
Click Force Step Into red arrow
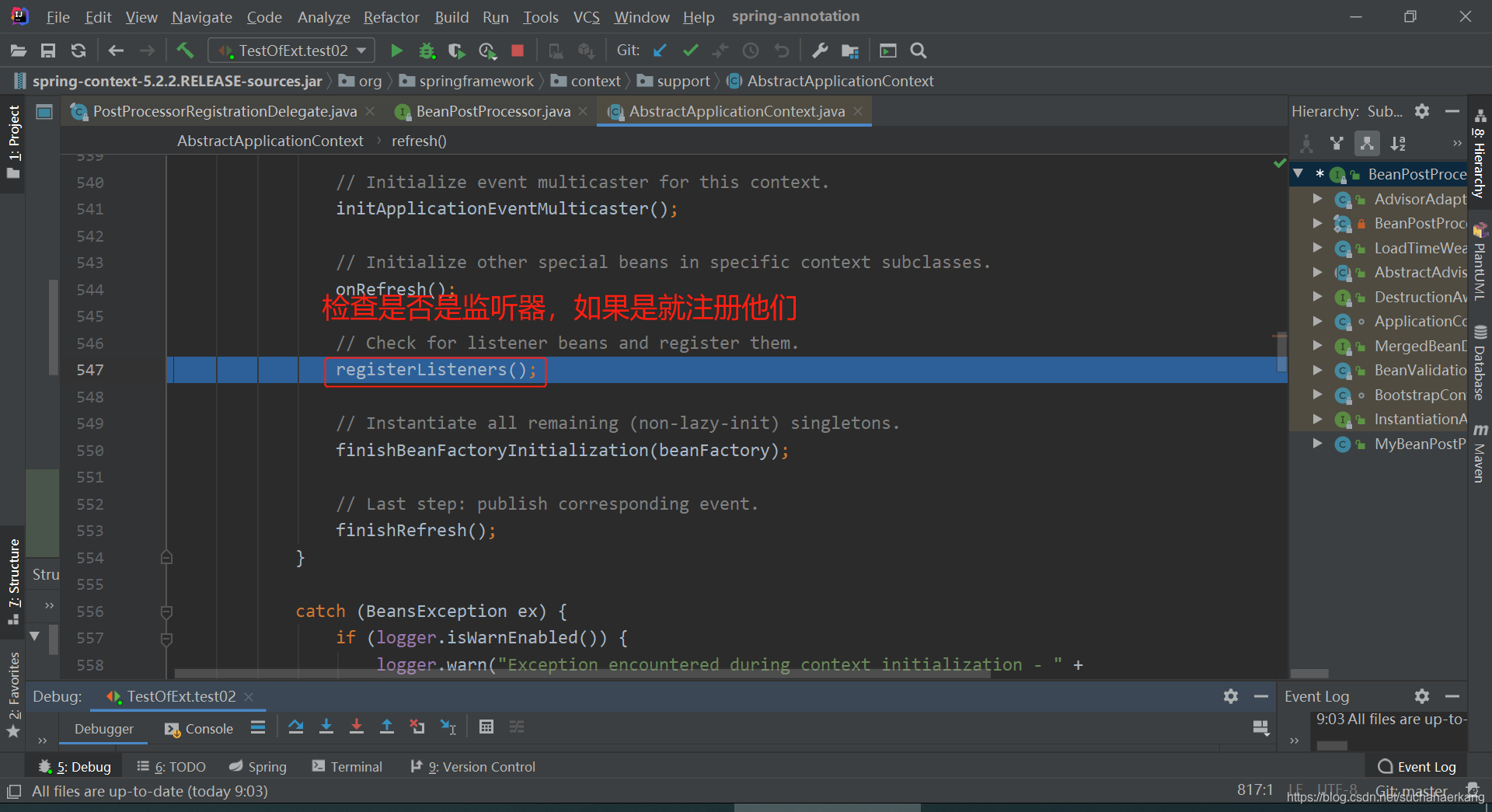pos(357,727)
